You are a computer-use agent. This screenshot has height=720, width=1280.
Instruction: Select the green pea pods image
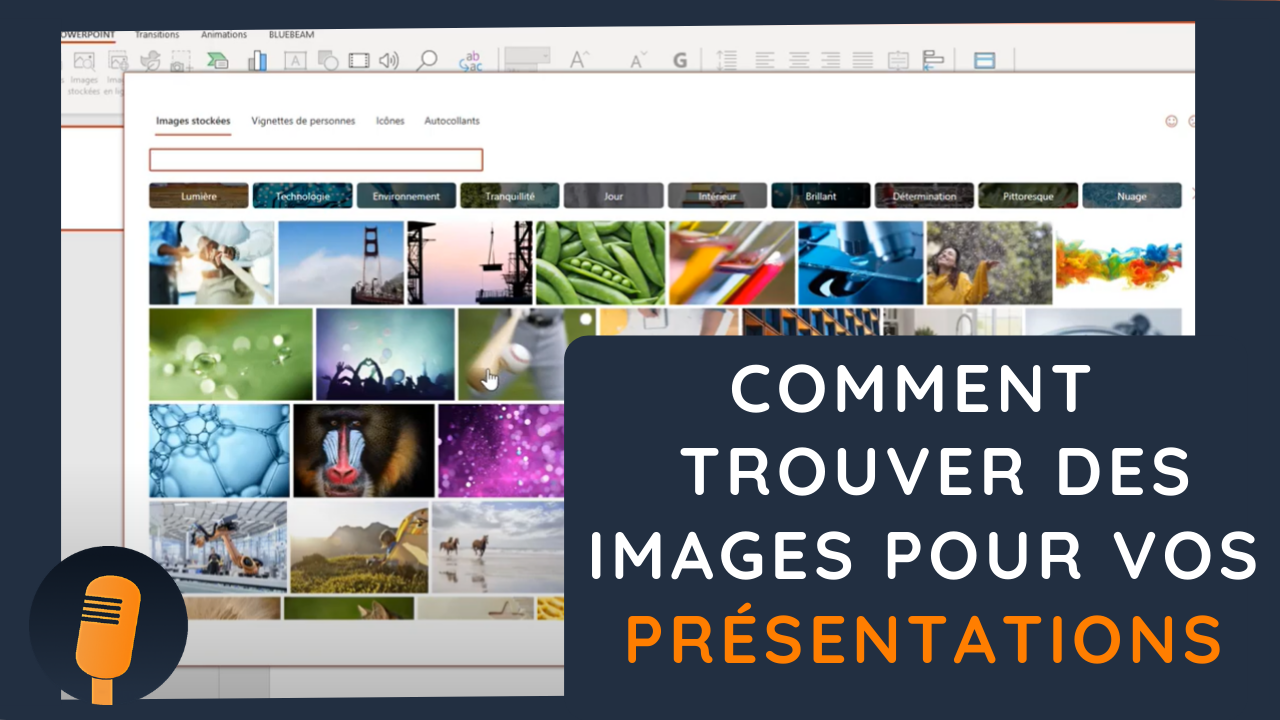point(600,262)
